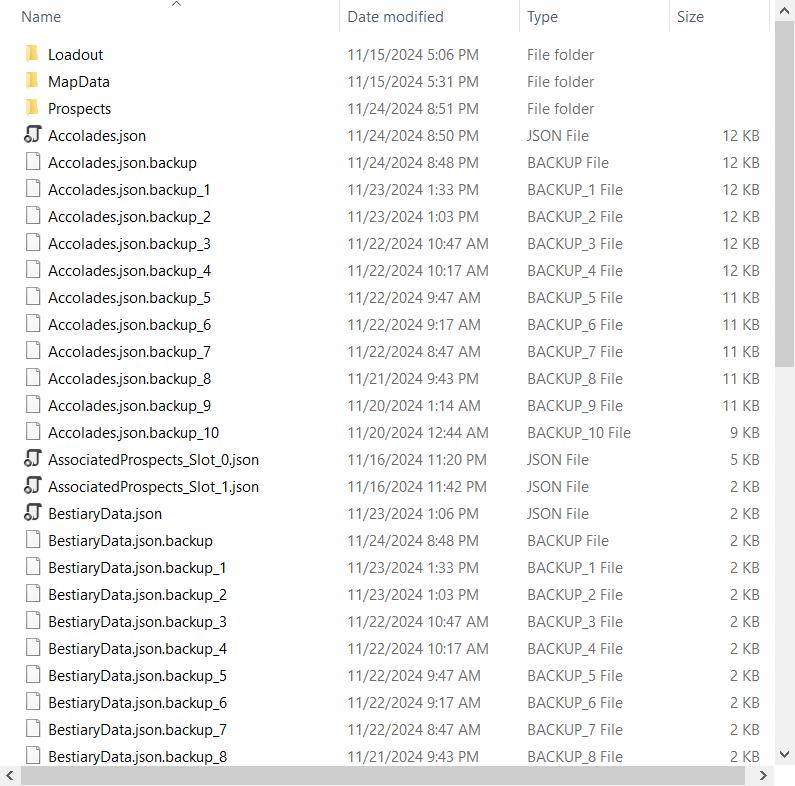
Task: Click the Accolades.json.backup_1 file icon
Action: pyautogui.click(x=33, y=189)
